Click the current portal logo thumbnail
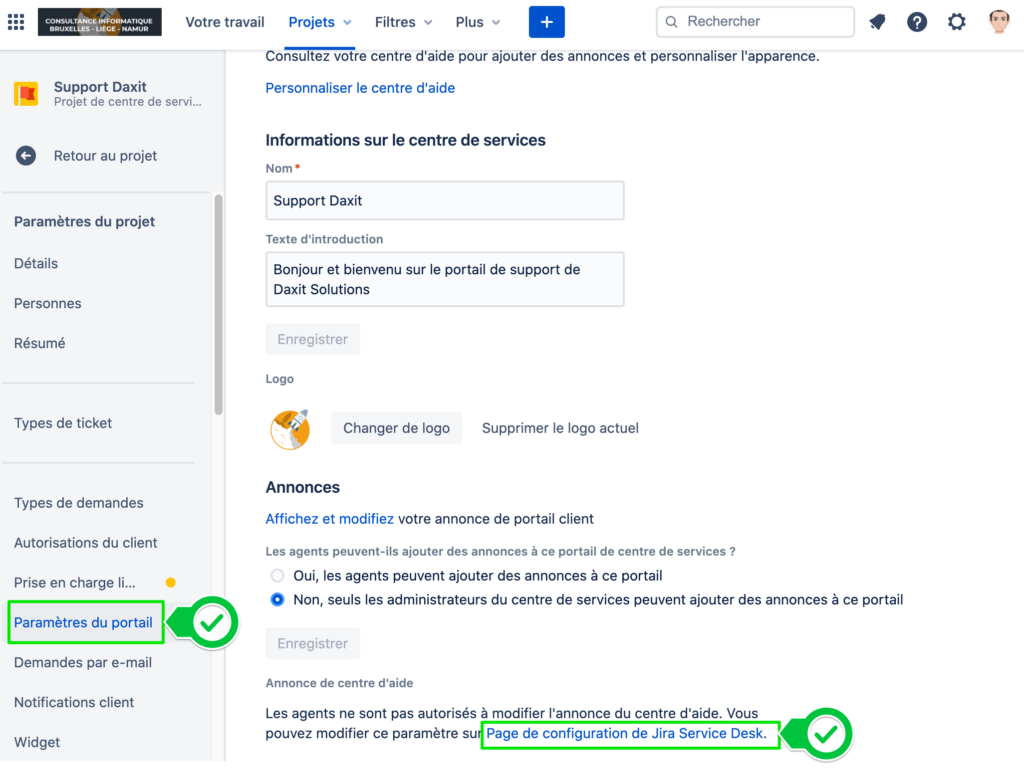This screenshot has height=782, width=1024. [290, 429]
